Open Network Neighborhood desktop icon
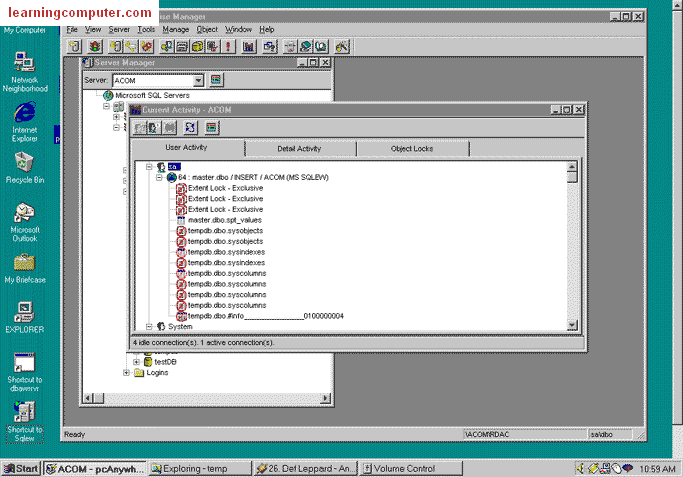683x477 pixels. pyautogui.click(x=25, y=72)
